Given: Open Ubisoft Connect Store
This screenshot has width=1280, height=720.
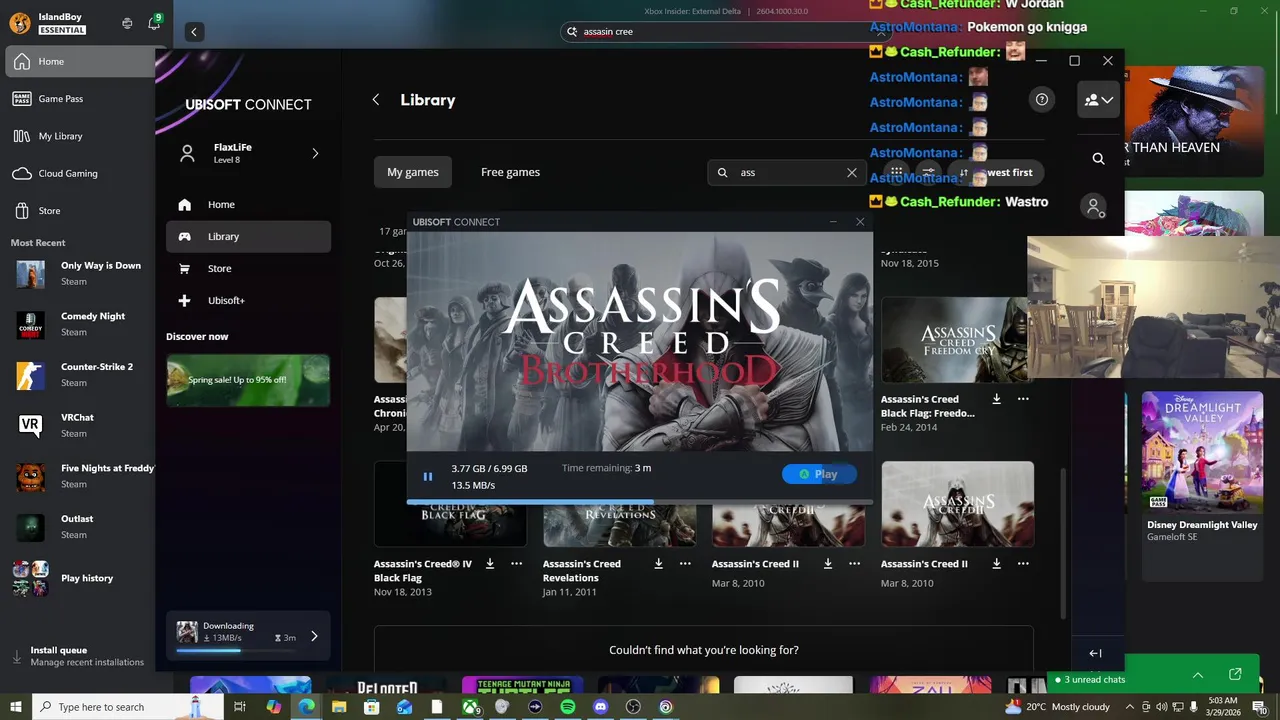Looking at the screenshot, I should point(248,268).
